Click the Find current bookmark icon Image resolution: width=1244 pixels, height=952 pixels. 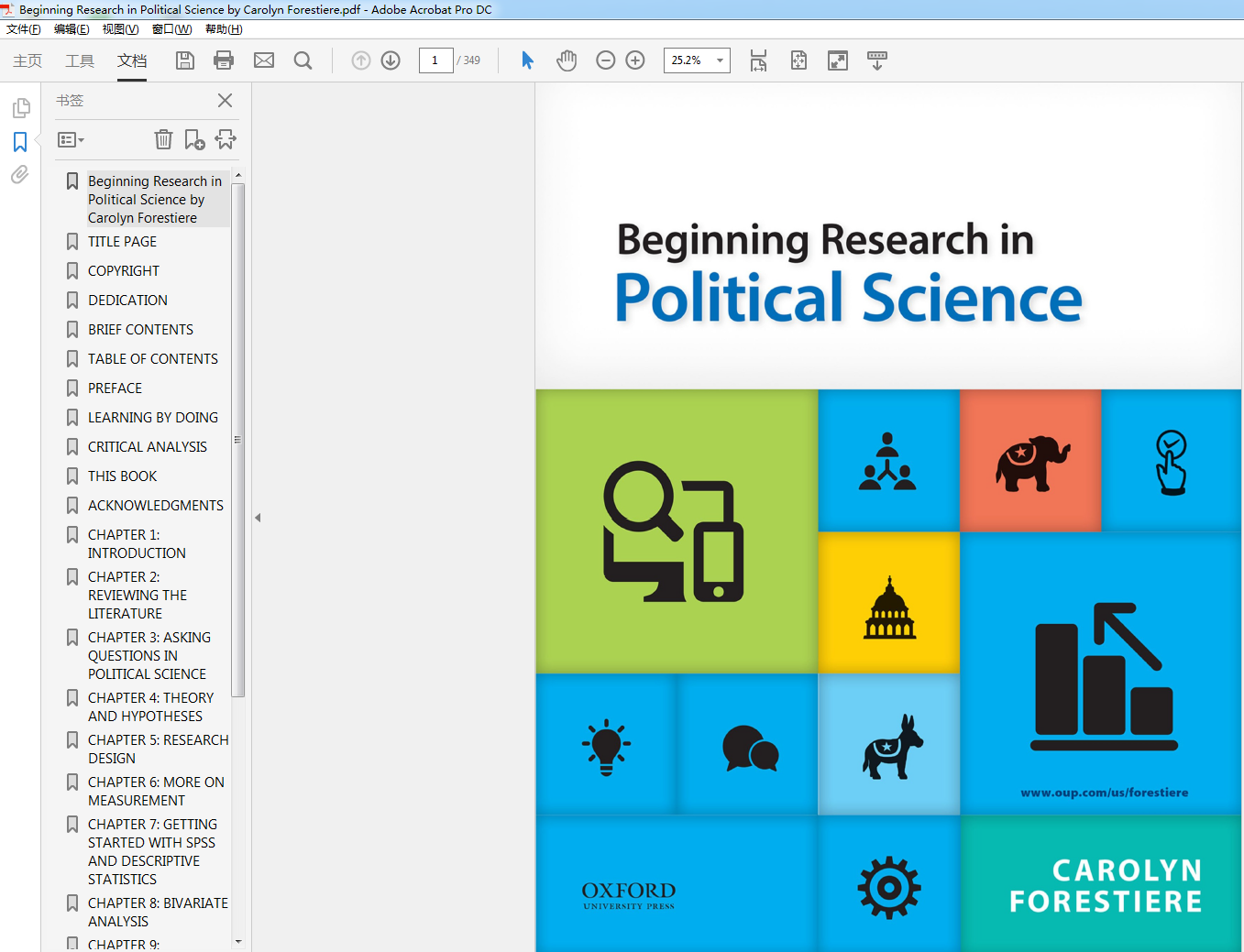tap(226, 139)
